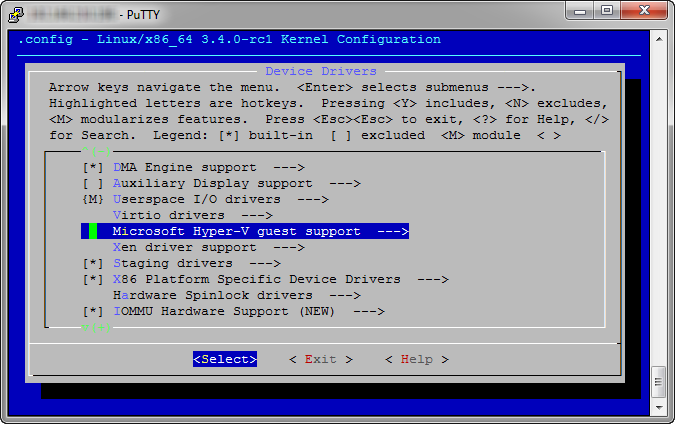675x424 pixels.
Task: Toggle X86 Platform Specific Device Drivers checkbox
Action: pyautogui.click(x=93, y=280)
